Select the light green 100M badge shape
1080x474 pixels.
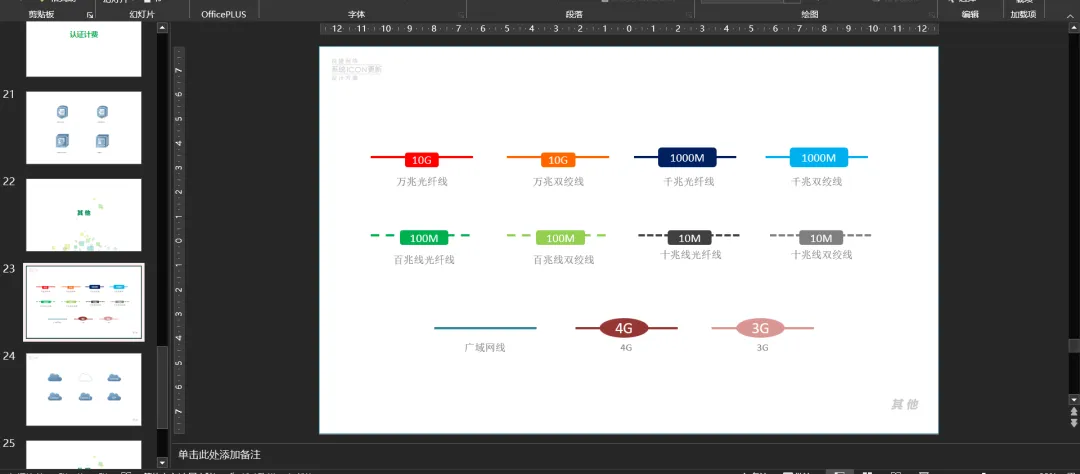point(561,238)
